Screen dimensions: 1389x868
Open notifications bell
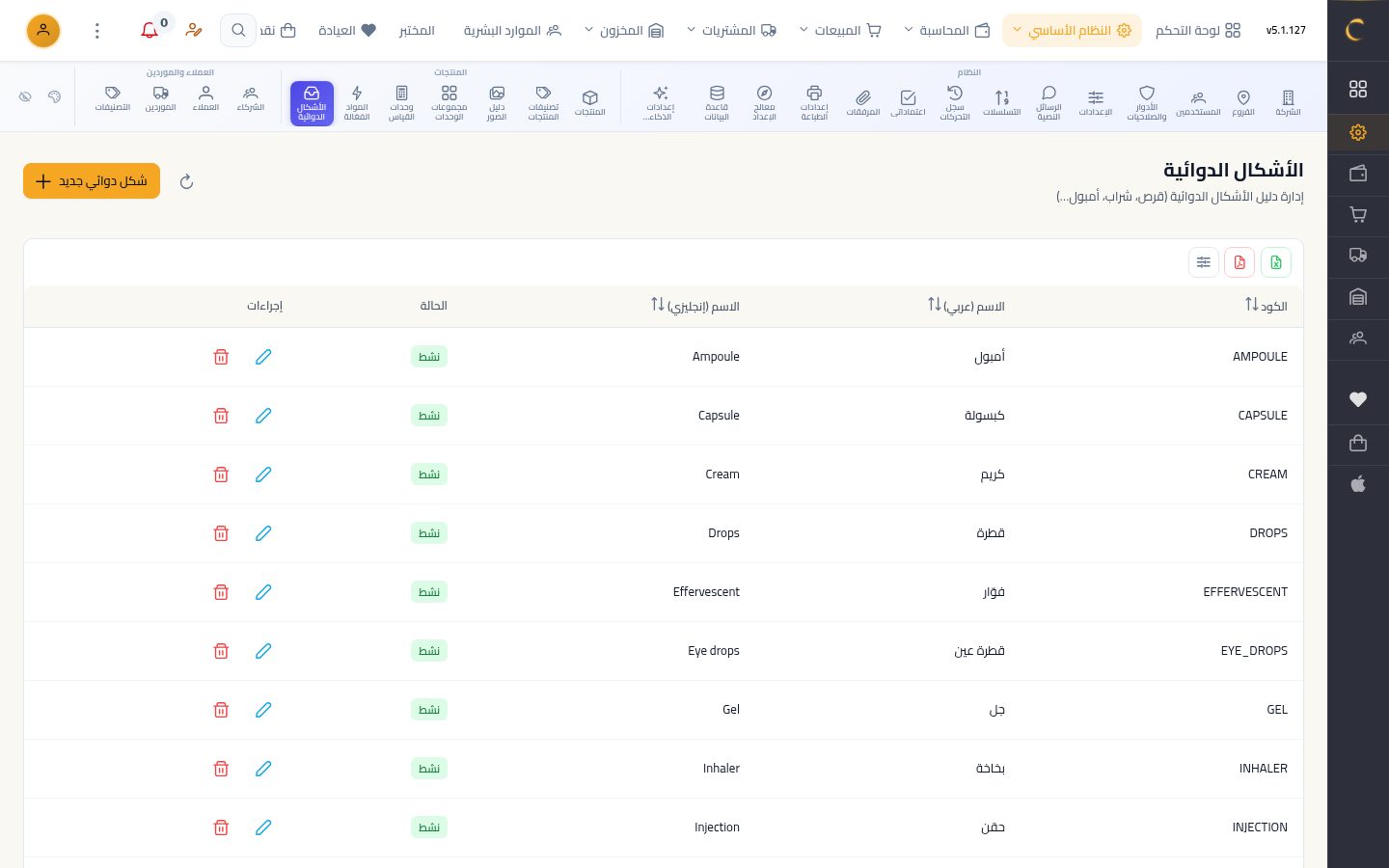(150, 31)
